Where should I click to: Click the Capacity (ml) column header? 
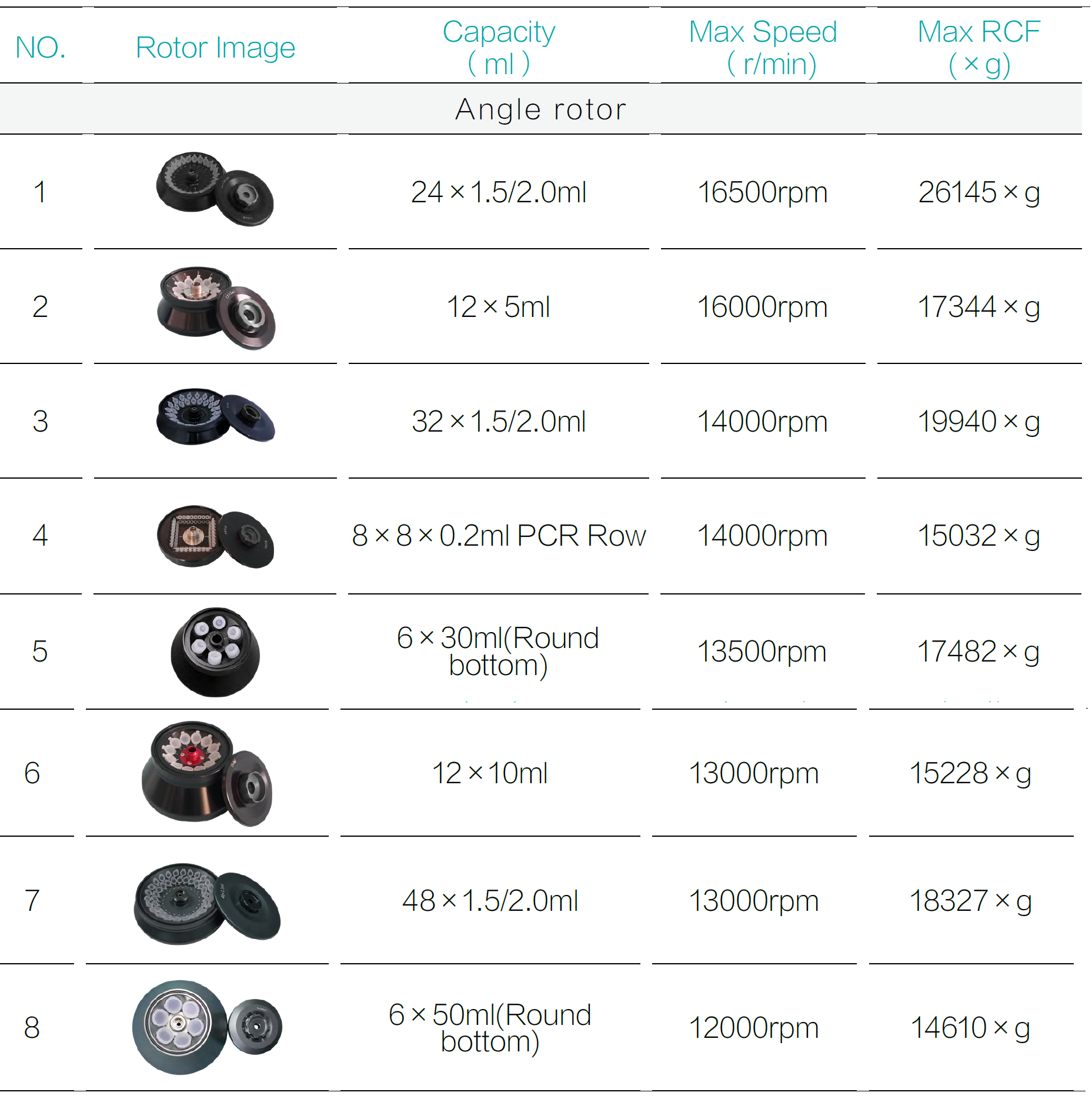499,47
